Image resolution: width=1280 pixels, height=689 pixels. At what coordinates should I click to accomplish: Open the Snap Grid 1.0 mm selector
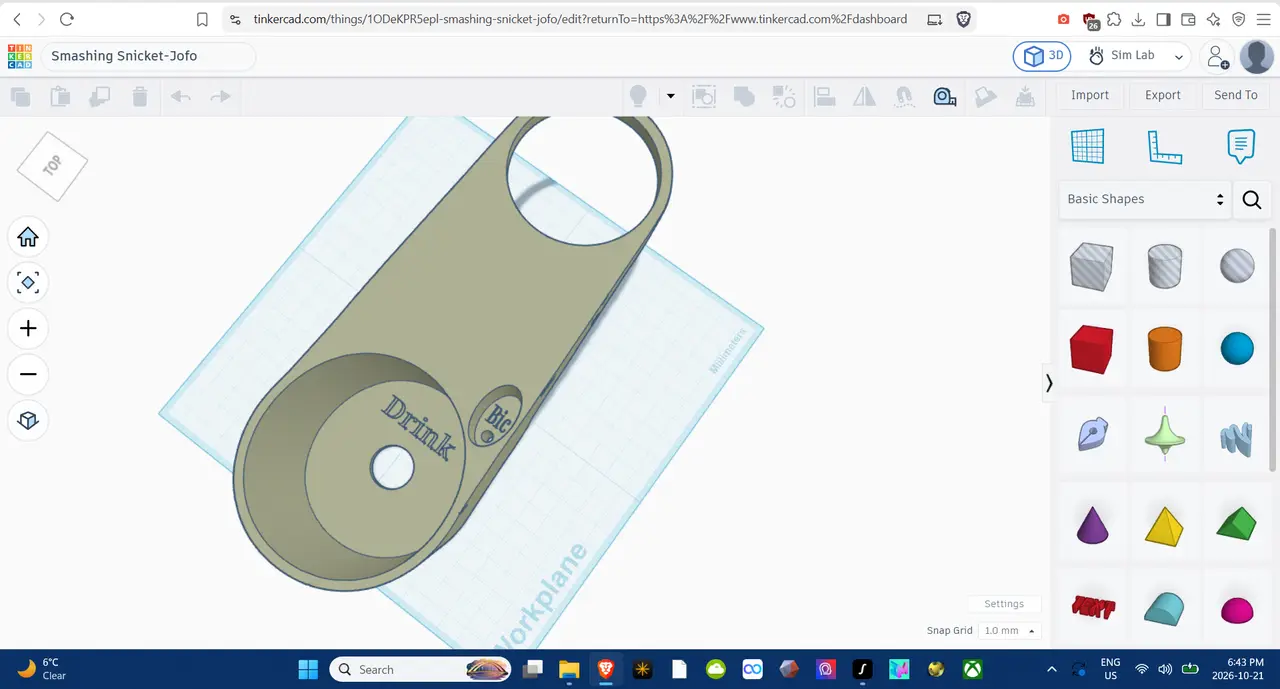point(1008,631)
